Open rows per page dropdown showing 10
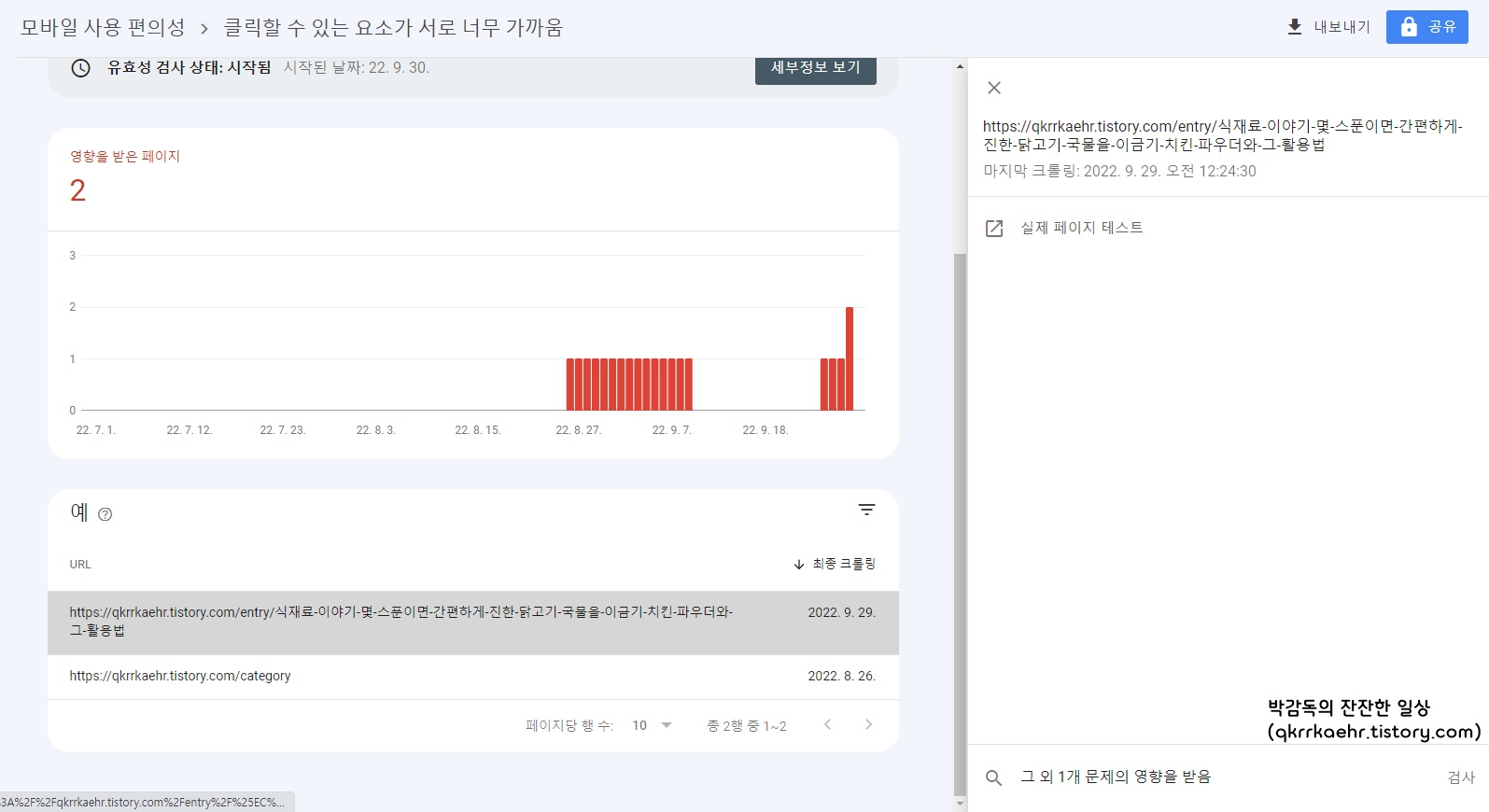Viewport: 1489px width, 812px height. [x=652, y=725]
